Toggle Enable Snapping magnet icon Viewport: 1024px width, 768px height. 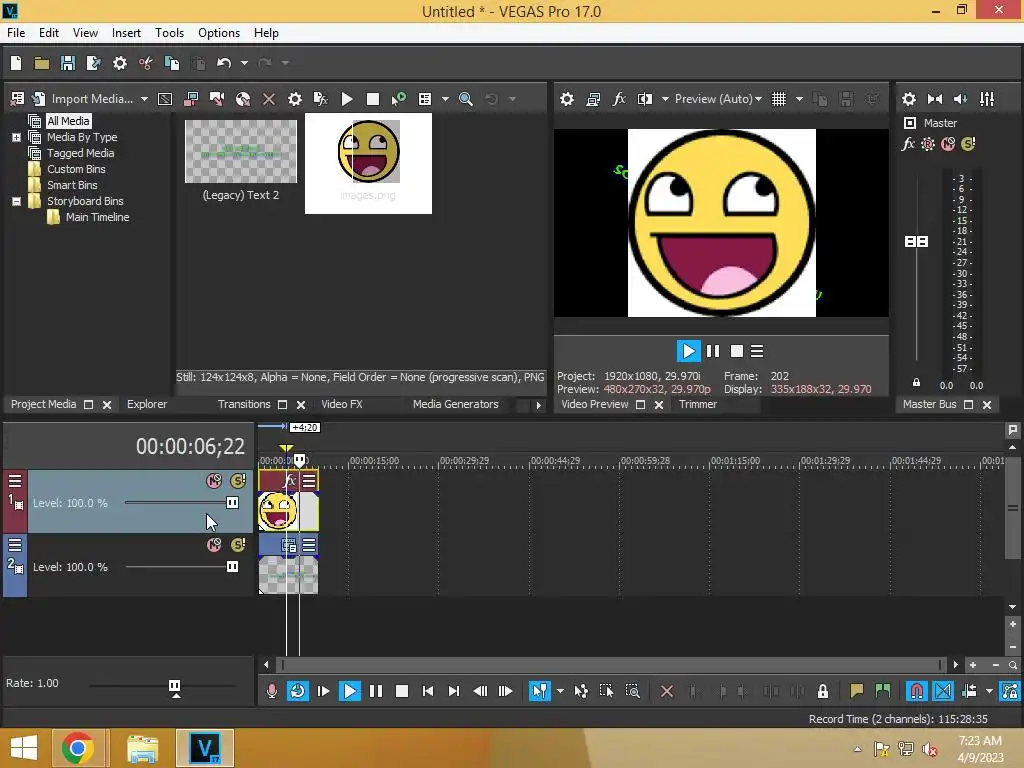916,691
